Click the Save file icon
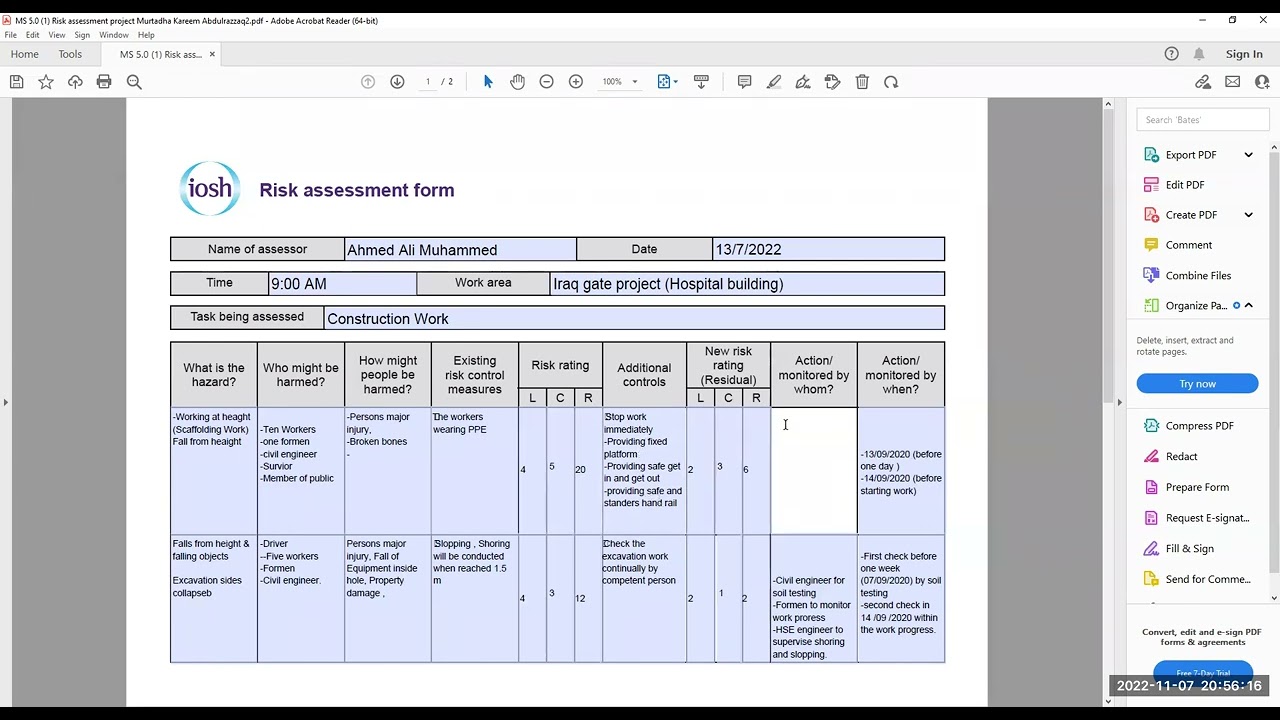Image resolution: width=1280 pixels, height=720 pixels. tap(16, 82)
